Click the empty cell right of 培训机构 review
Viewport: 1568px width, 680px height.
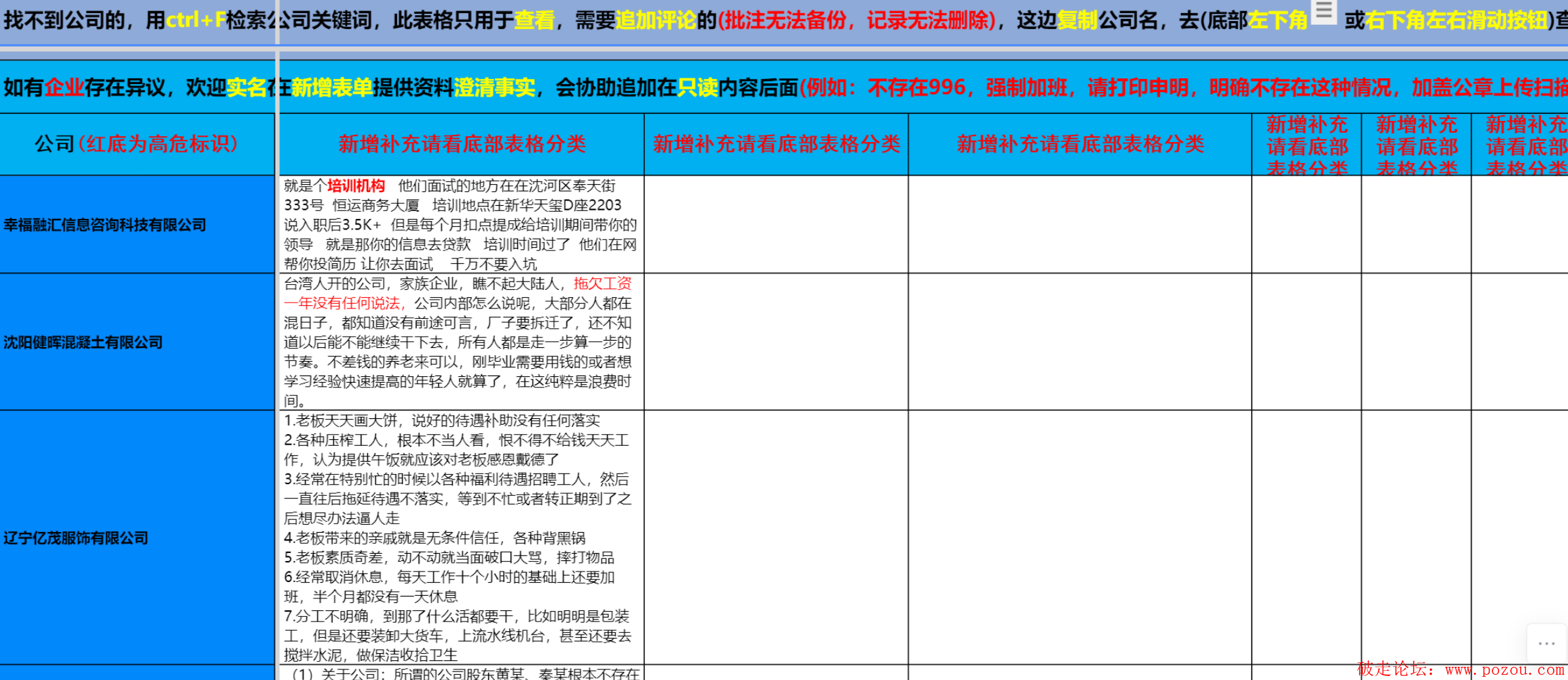pyautogui.click(x=776, y=225)
